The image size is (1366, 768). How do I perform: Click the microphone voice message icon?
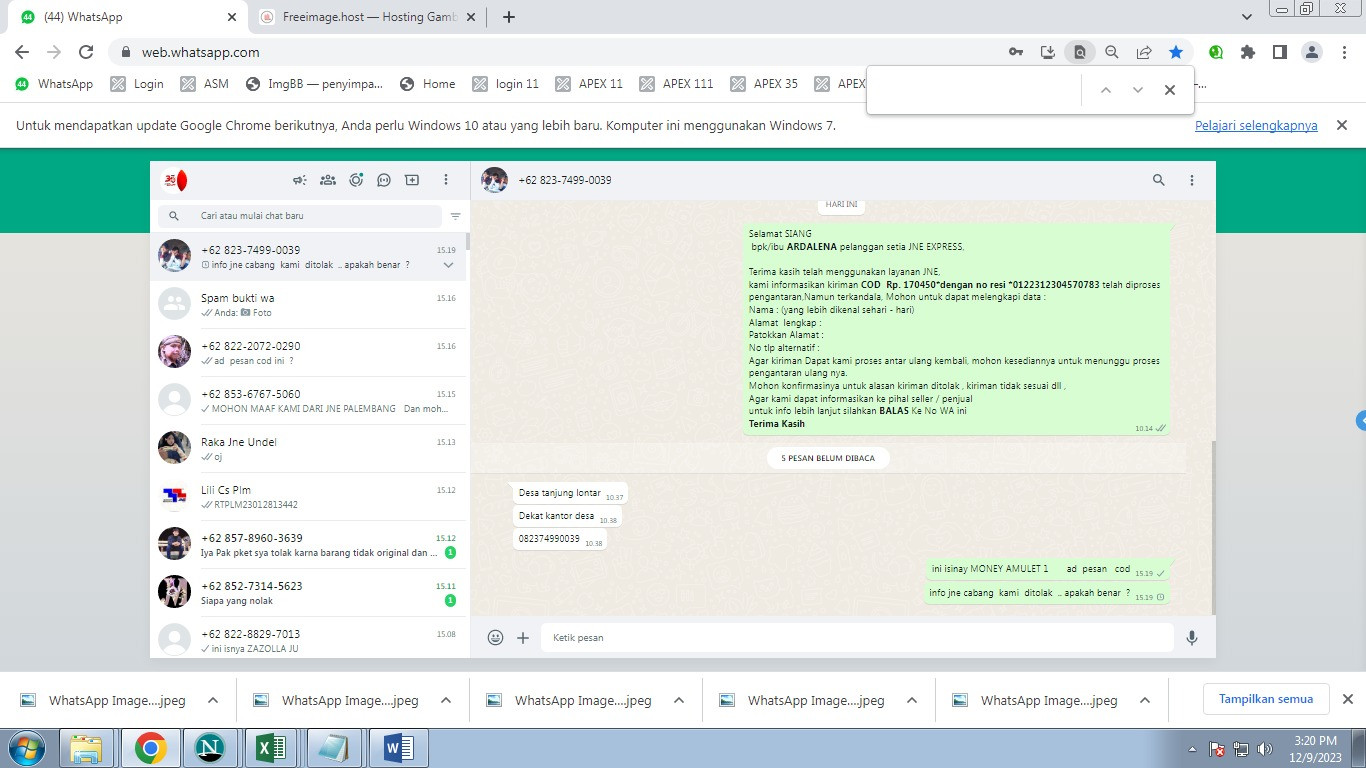pyautogui.click(x=1192, y=637)
